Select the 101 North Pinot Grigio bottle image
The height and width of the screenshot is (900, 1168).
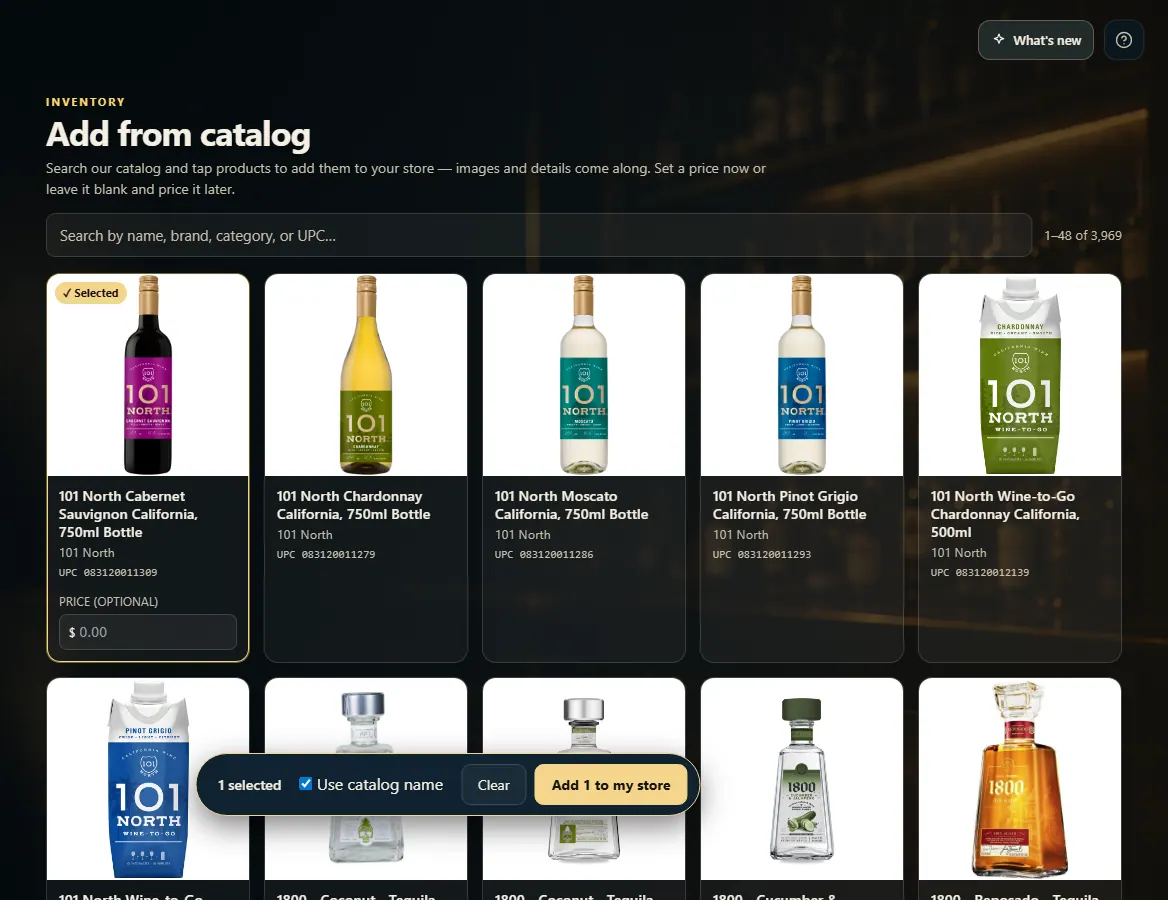point(802,375)
